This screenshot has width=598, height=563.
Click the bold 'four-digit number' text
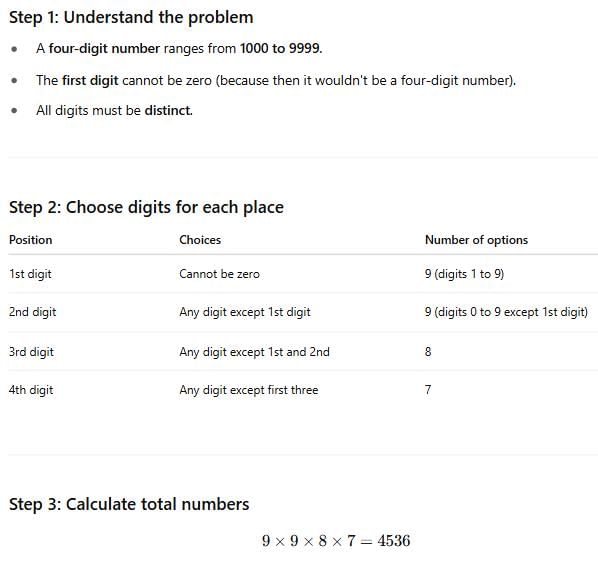point(104,49)
